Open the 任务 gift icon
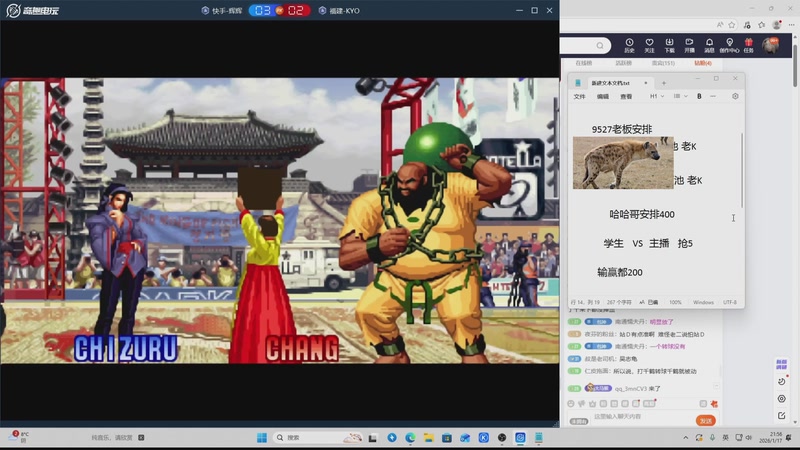Image resolution: width=800 pixels, height=450 pixels. 748,45
